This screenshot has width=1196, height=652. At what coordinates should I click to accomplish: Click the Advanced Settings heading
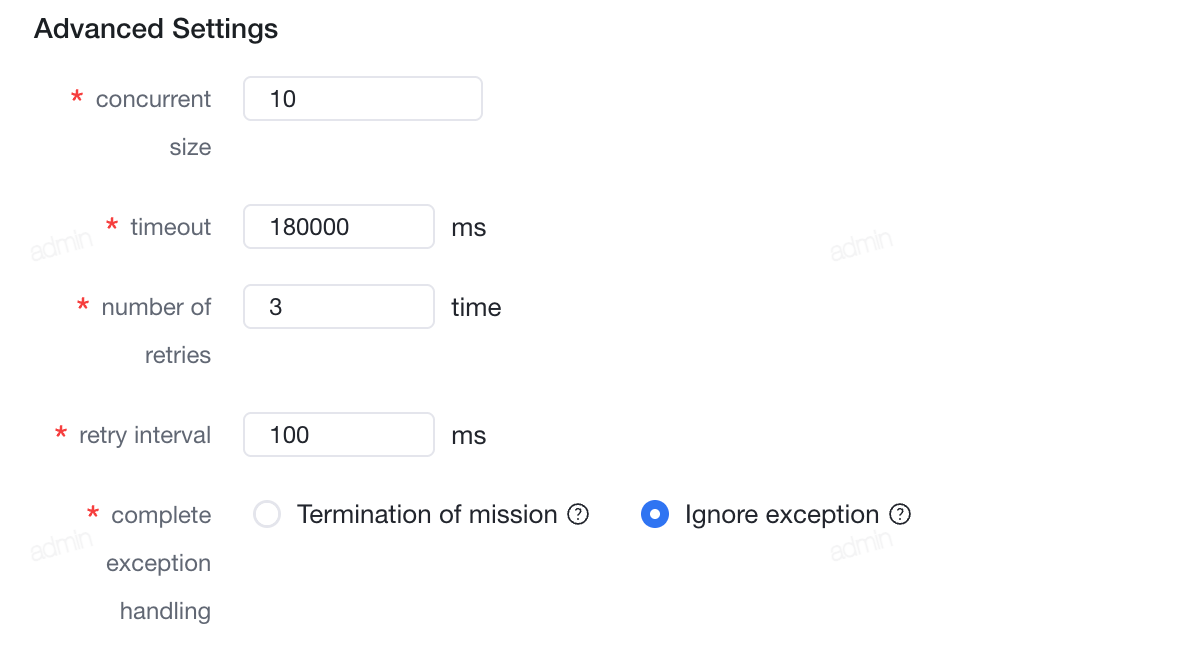point(156,29)
